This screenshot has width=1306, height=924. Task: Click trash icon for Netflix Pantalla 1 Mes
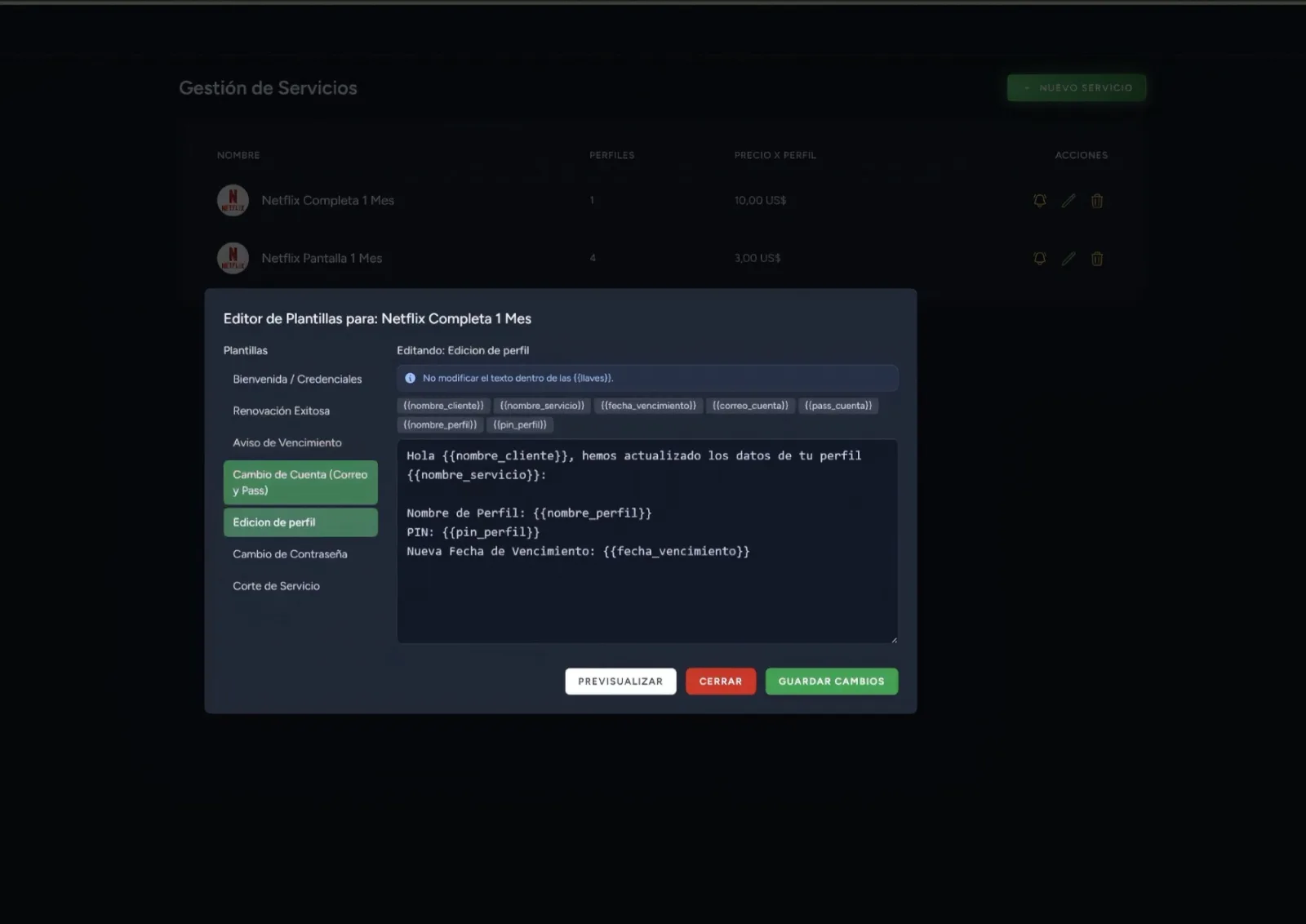pyautogui.click(x=1097, y=258)
